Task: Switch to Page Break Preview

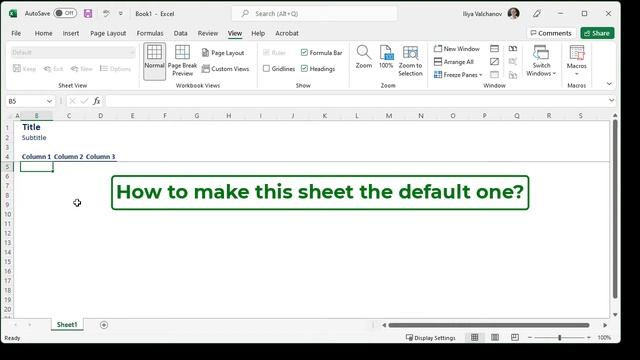Action: 182,61
